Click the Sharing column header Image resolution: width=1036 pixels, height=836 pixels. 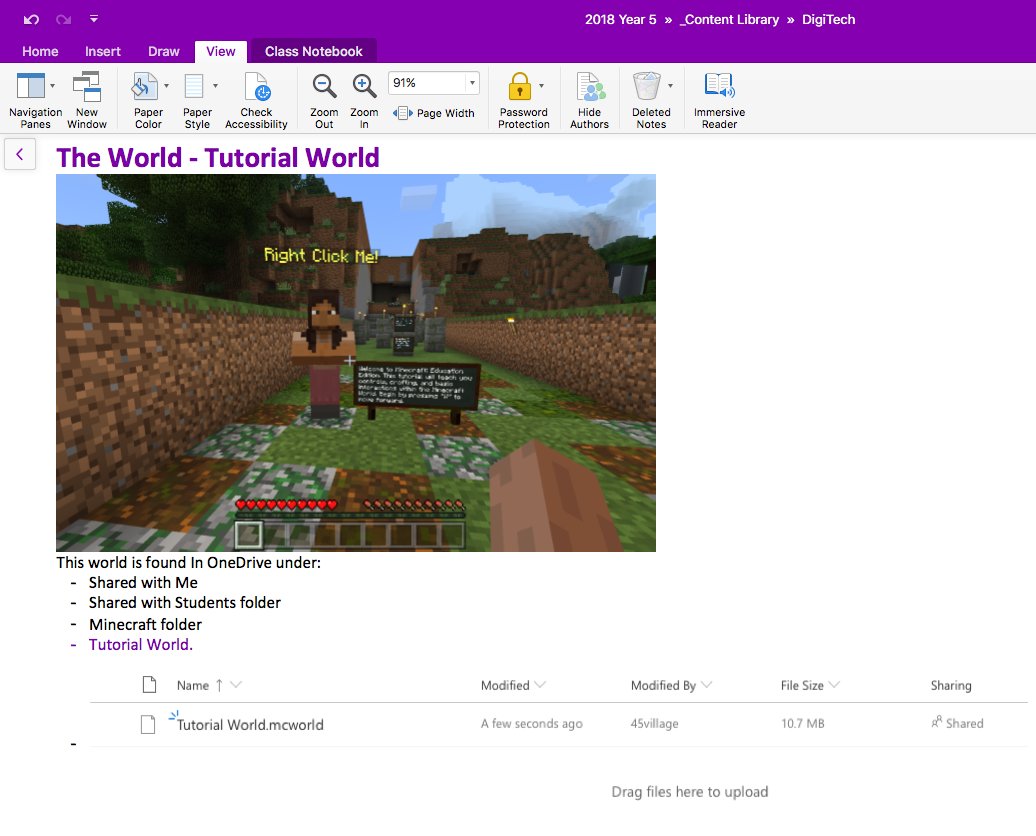(x=951, y=685)
